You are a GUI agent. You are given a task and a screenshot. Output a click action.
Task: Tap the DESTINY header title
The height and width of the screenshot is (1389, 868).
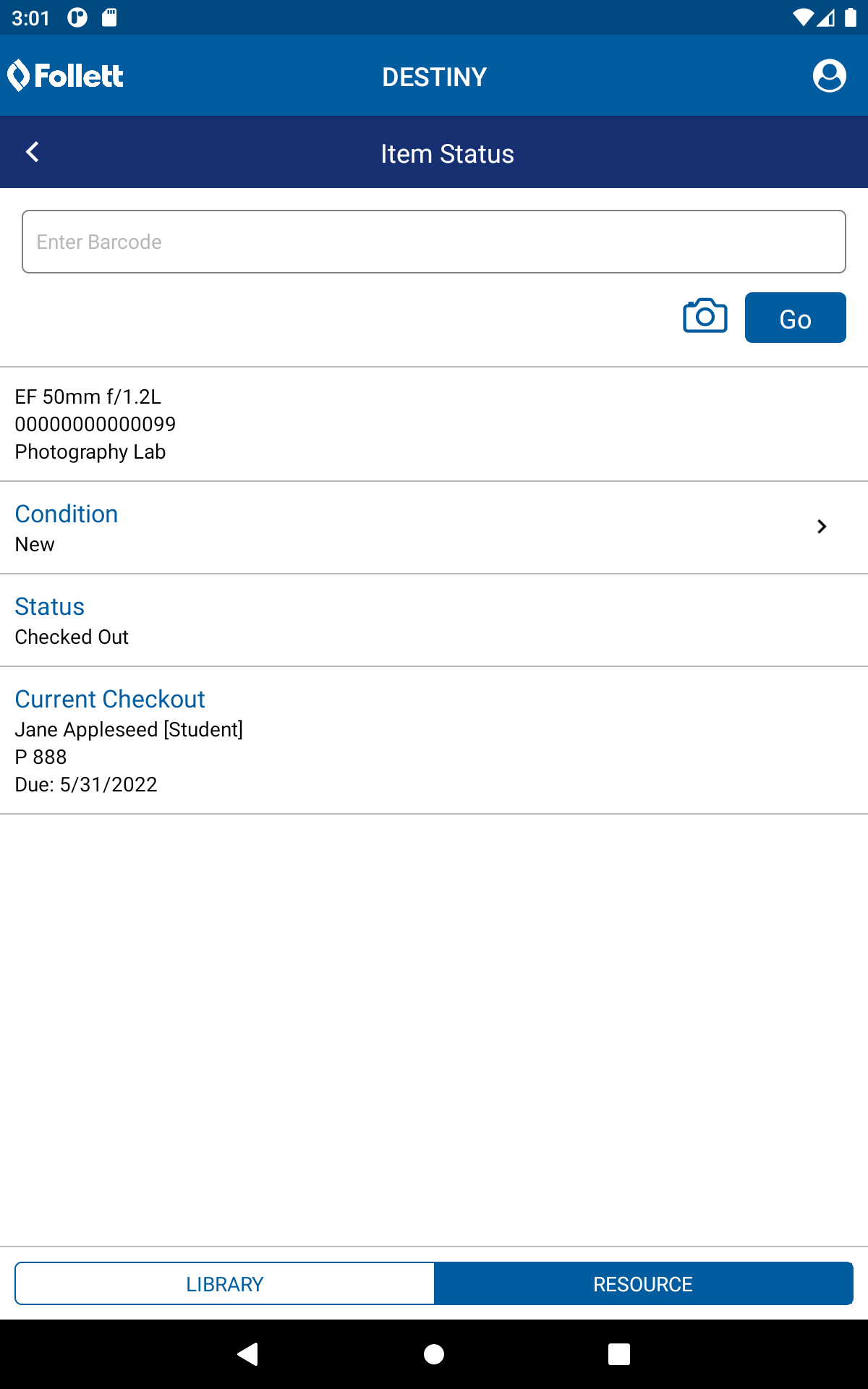point(434,77)
